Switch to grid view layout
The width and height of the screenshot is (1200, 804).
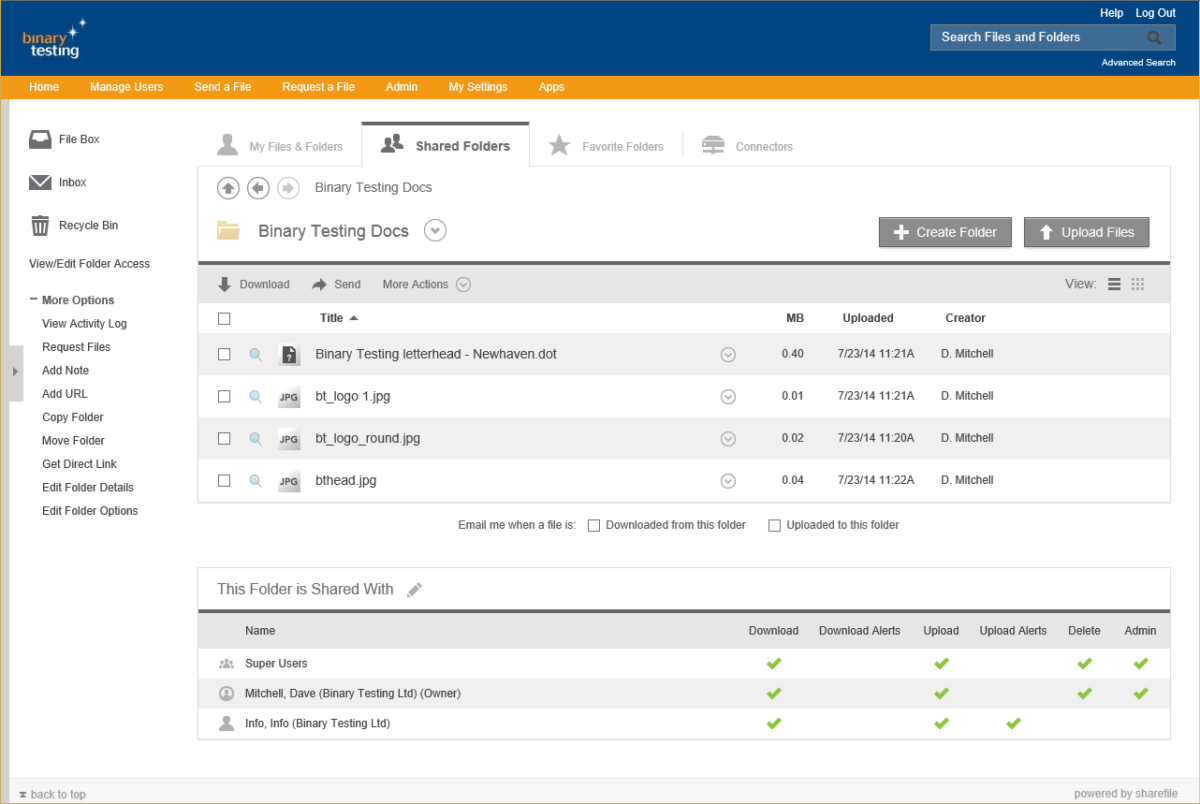1137,284
